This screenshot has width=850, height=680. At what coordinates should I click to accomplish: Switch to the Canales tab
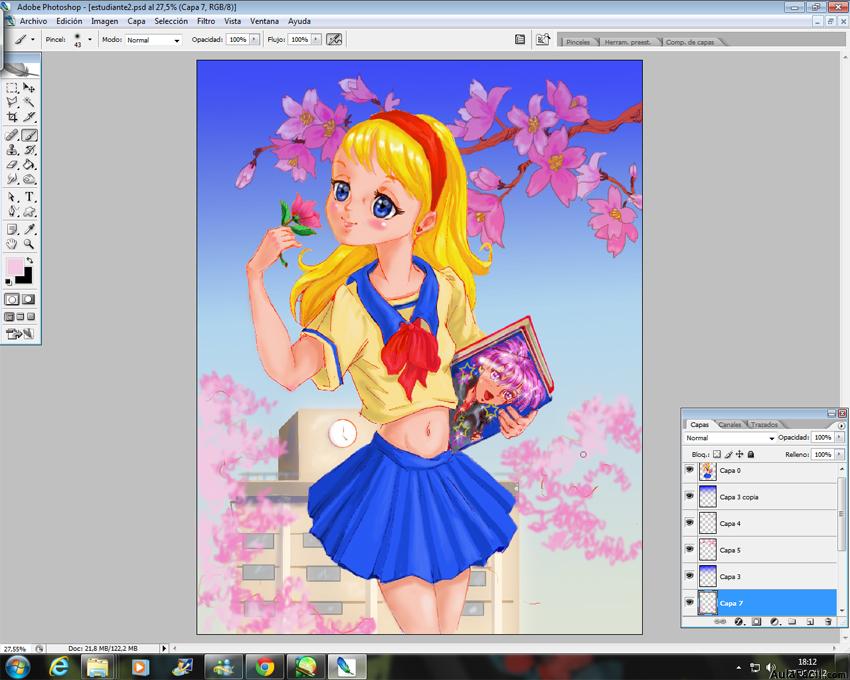click(x=730, y=425)
